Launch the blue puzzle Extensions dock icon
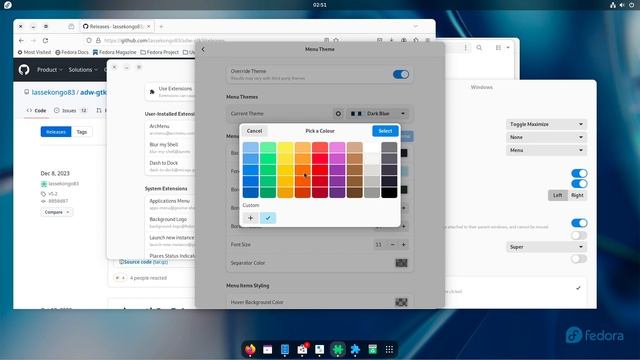This screenshot has width=640, height=360. coord(355,349)
